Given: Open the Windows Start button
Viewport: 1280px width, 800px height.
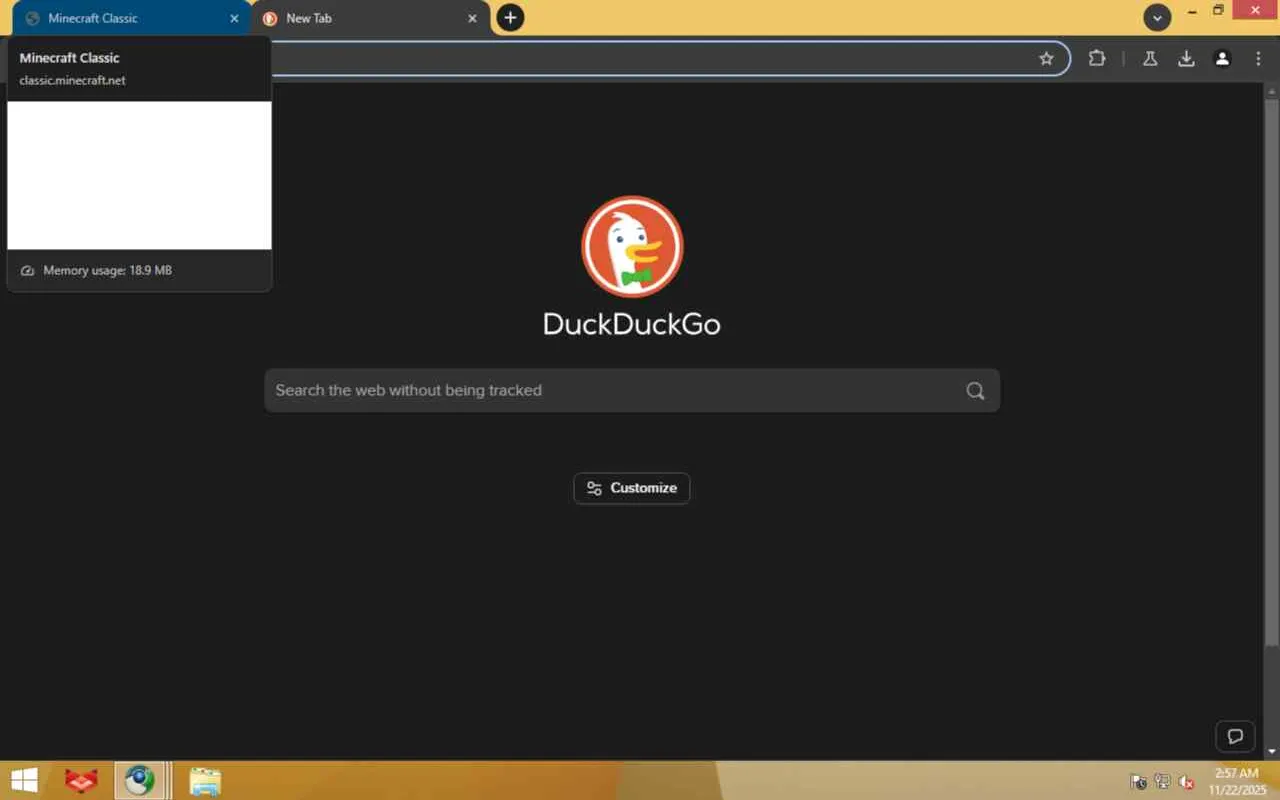Looking at the screenshot, I should tap(24, 780).
